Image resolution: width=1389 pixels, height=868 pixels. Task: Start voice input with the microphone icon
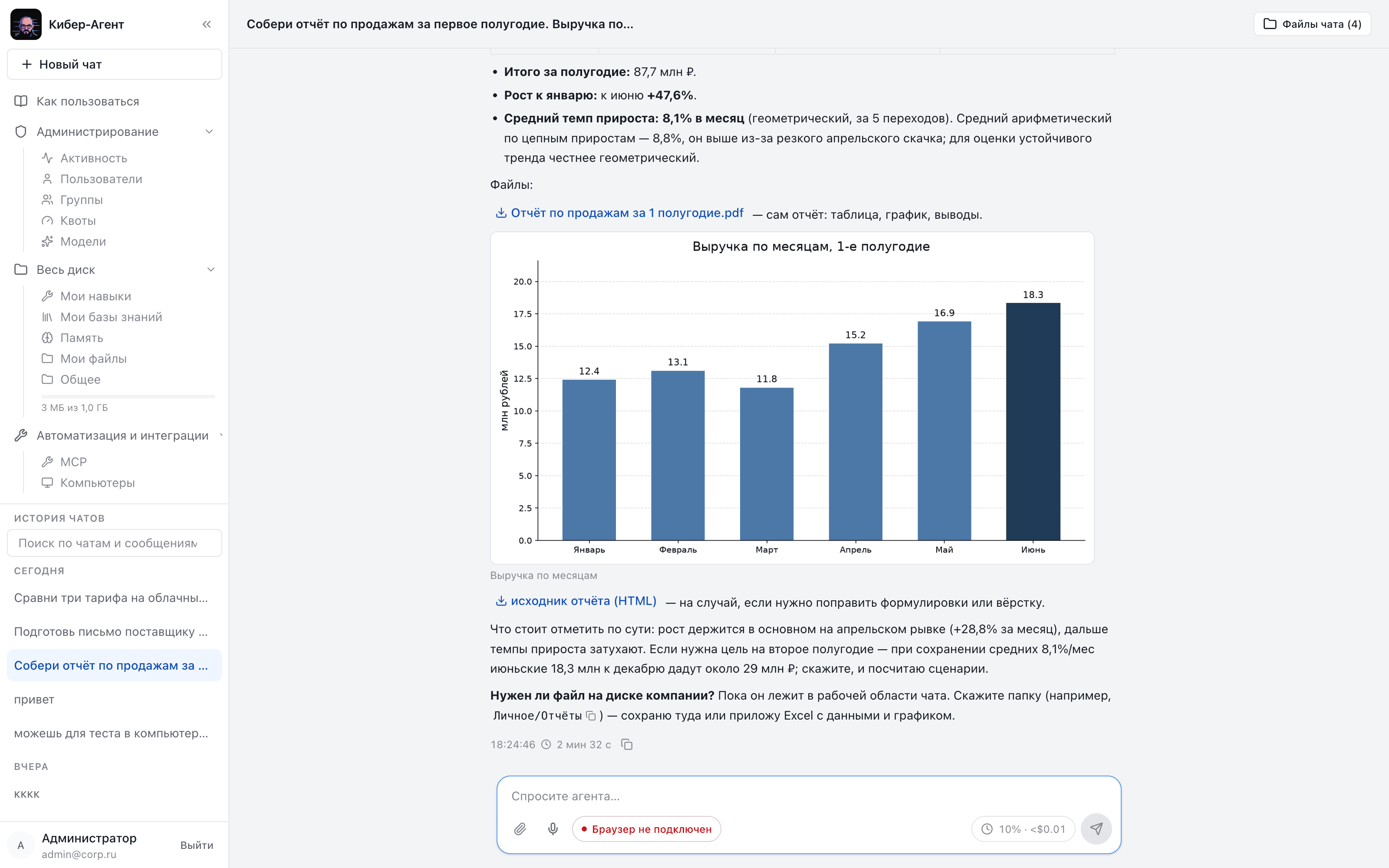553,829
